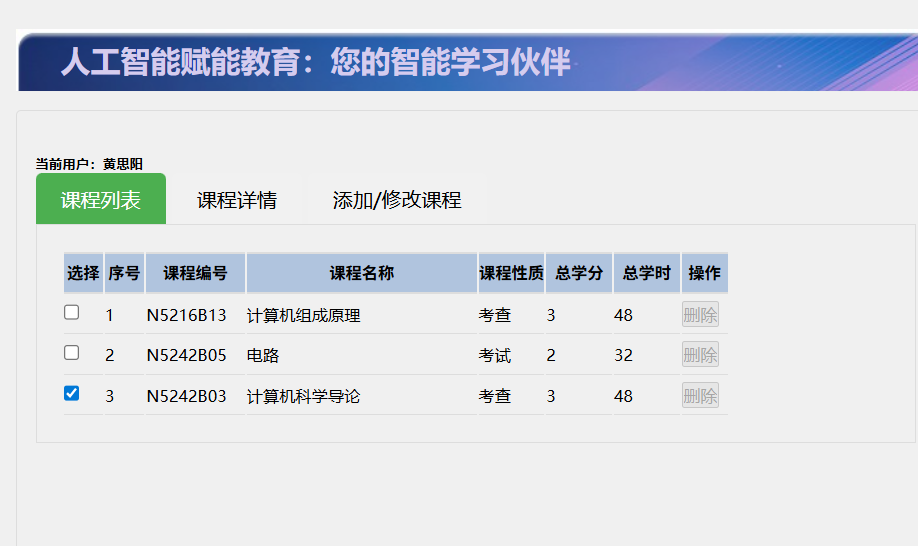The height and width of the screenshot is (546, 918).
Task: Delete the 计算机科学导论 course row
Action: pos(700,396)
